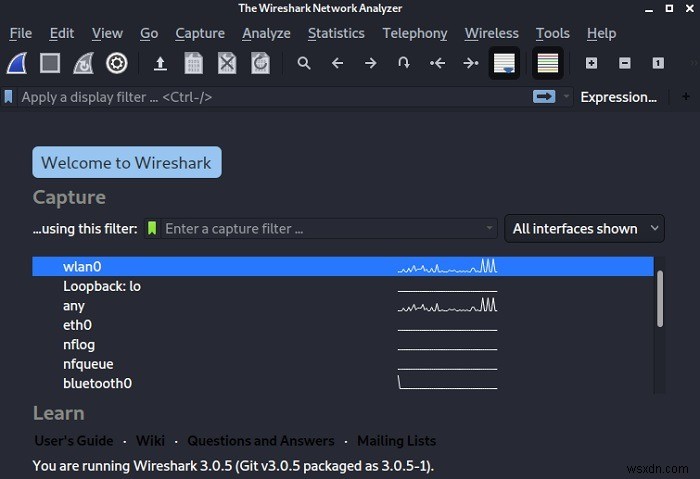Start capturing packets with the shark fin icon

tap(17, 63)
